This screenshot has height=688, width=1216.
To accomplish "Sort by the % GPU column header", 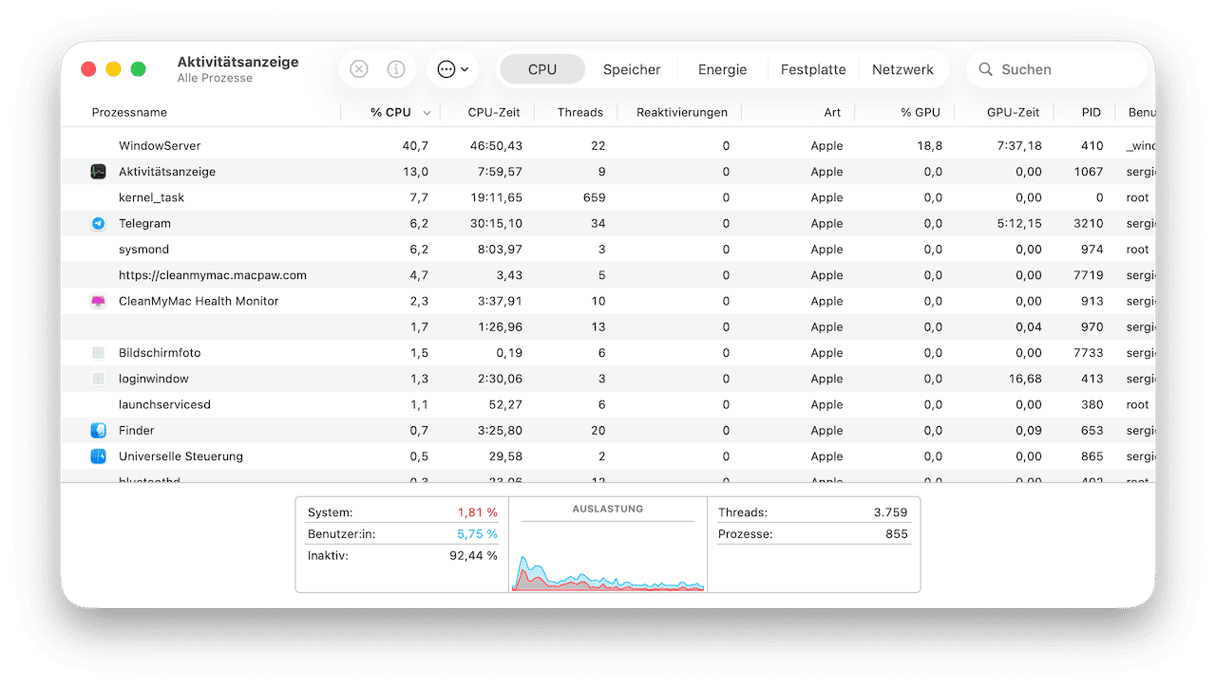I will pos(920,113).
